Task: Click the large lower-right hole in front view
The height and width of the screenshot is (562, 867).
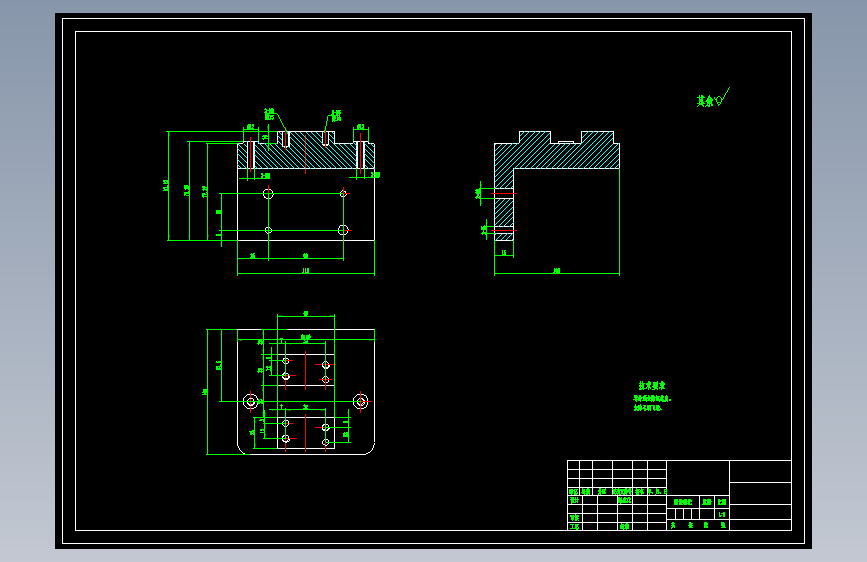Action: [x=343, y=230]
